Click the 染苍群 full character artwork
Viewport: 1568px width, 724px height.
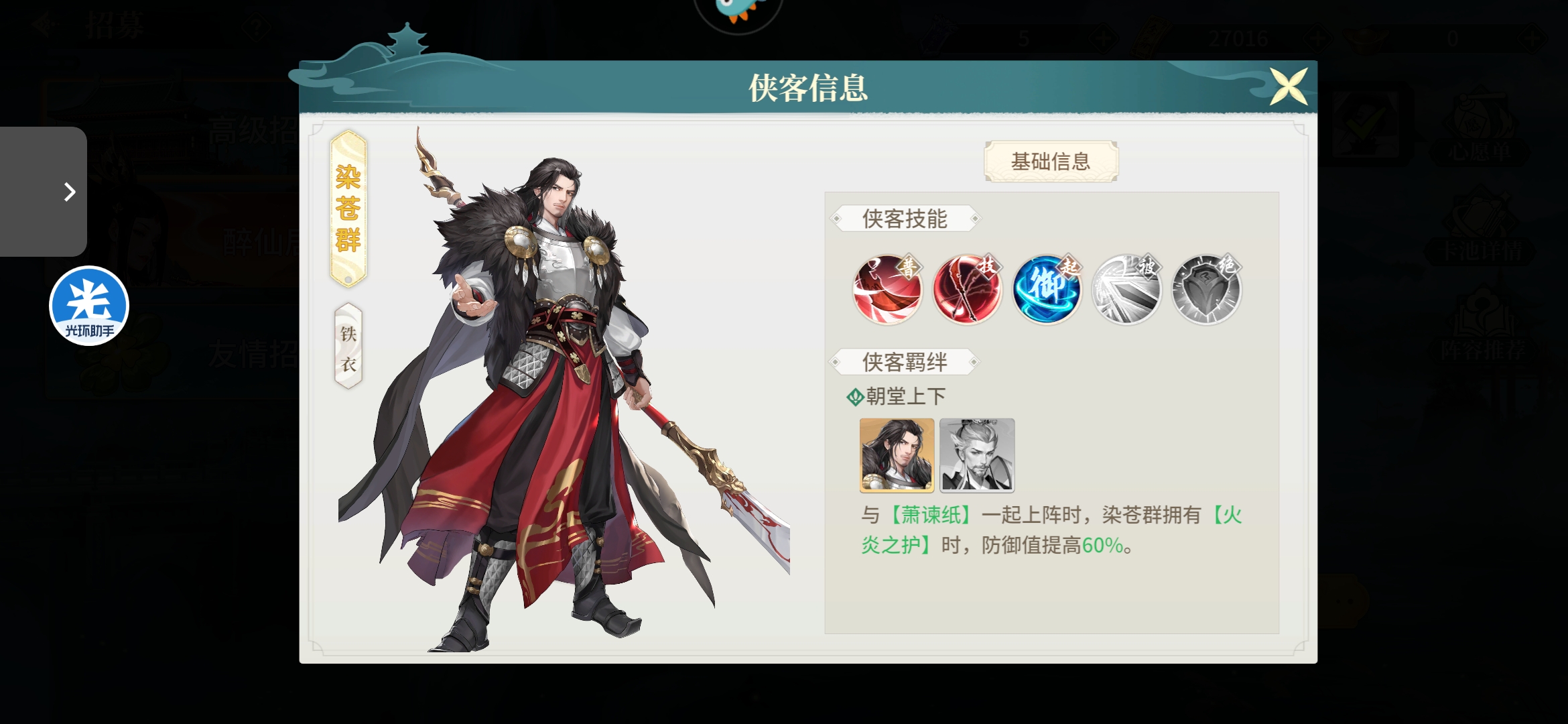coord(563,389)
